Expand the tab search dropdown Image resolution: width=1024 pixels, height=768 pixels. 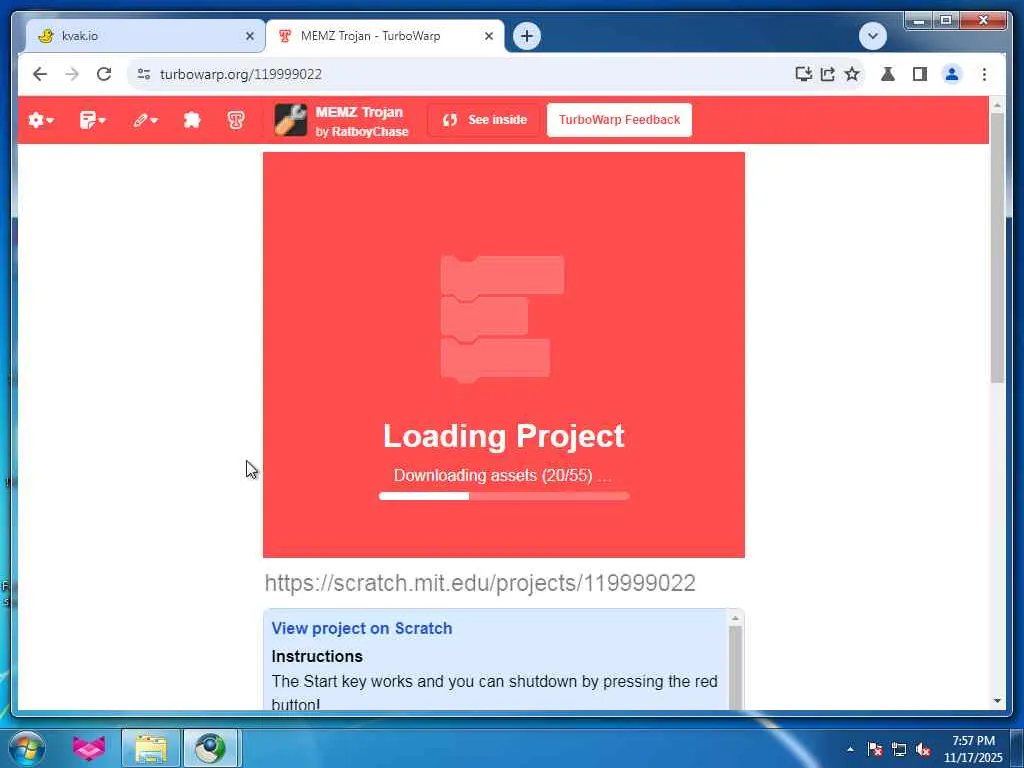[872, 36]
